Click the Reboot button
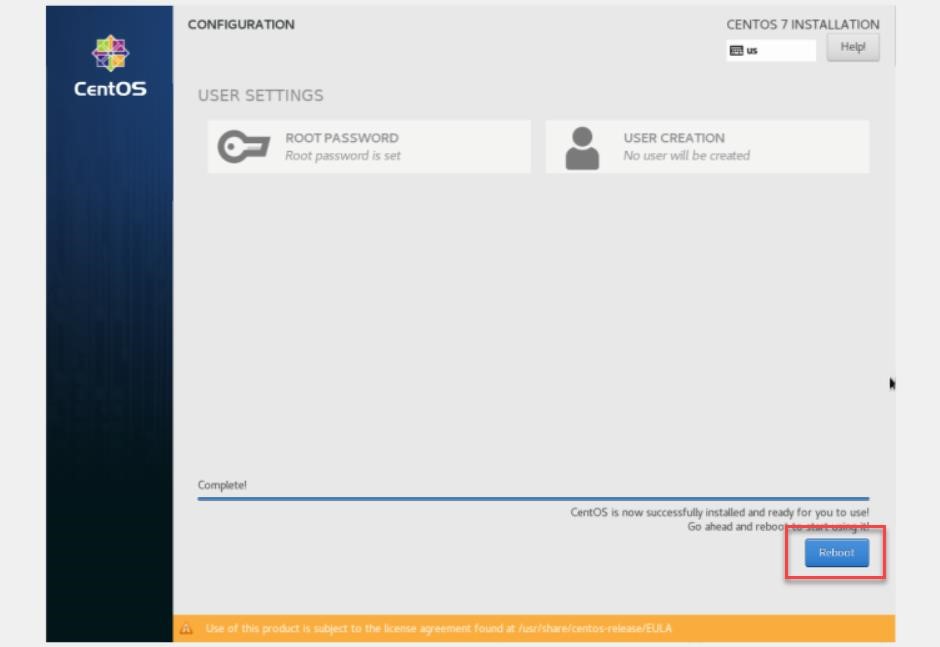Screen dimensions: 940x647 [x=836, y=552]
